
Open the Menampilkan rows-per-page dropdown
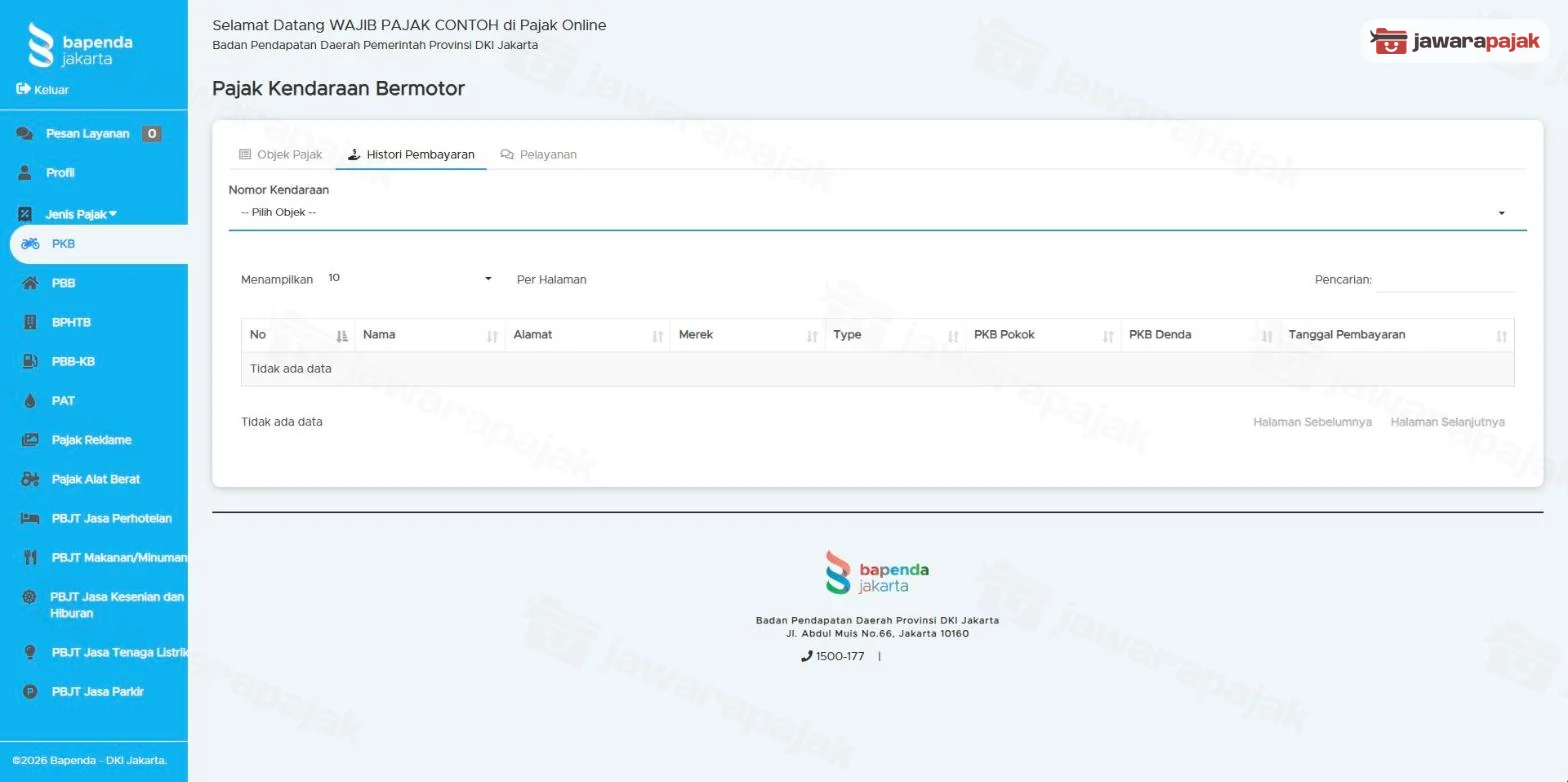(410, 278)
